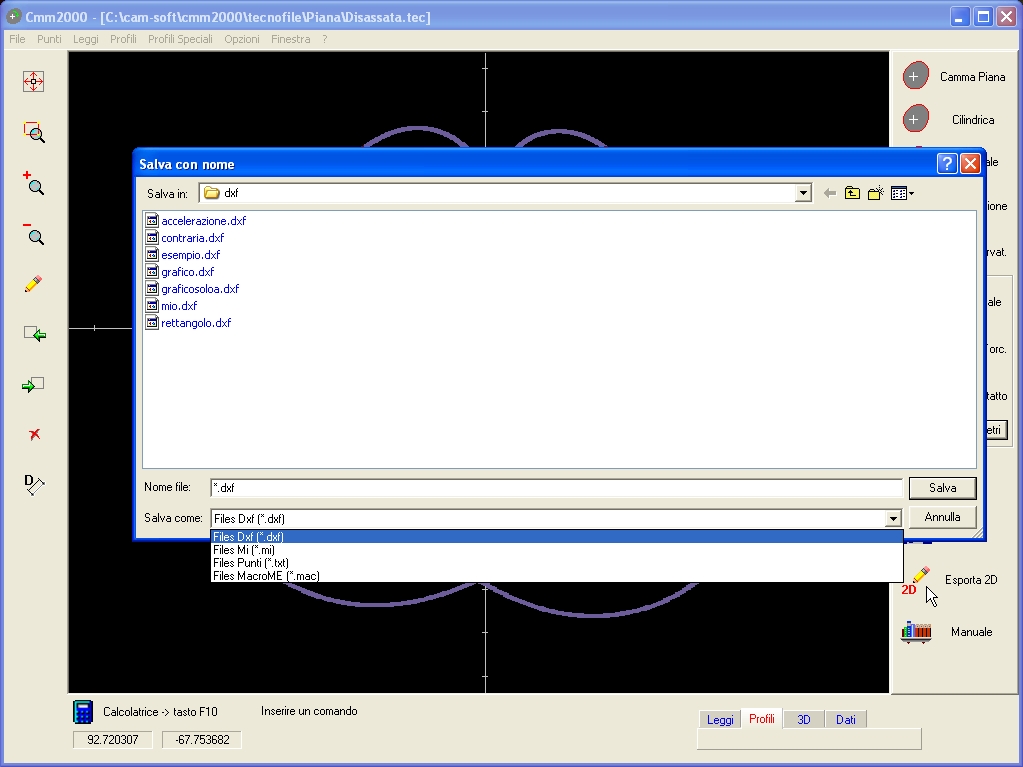Open the Profili Speciali menu

(x=180, y=39)
